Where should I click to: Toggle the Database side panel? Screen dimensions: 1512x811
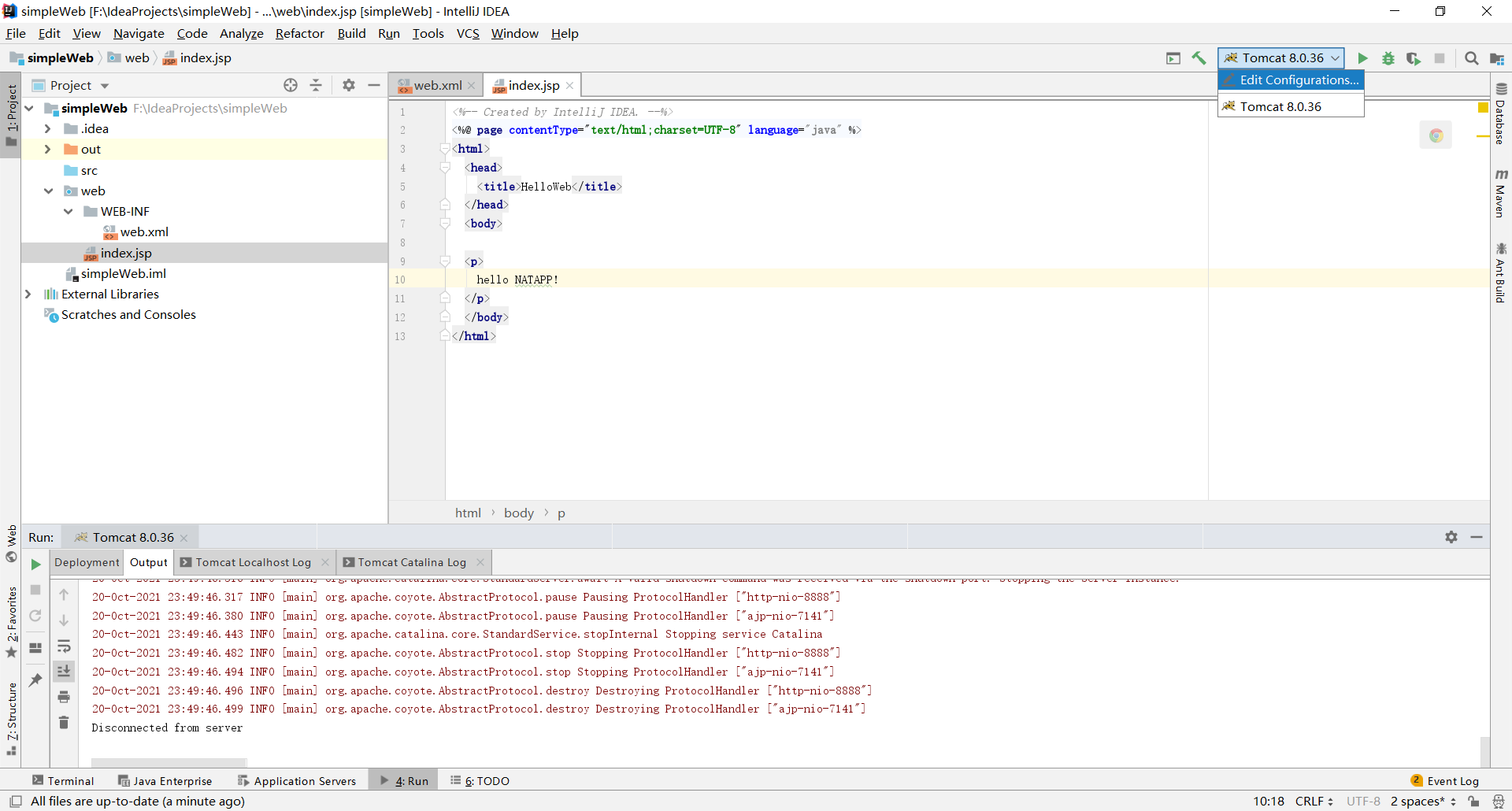pos(1501,113)
